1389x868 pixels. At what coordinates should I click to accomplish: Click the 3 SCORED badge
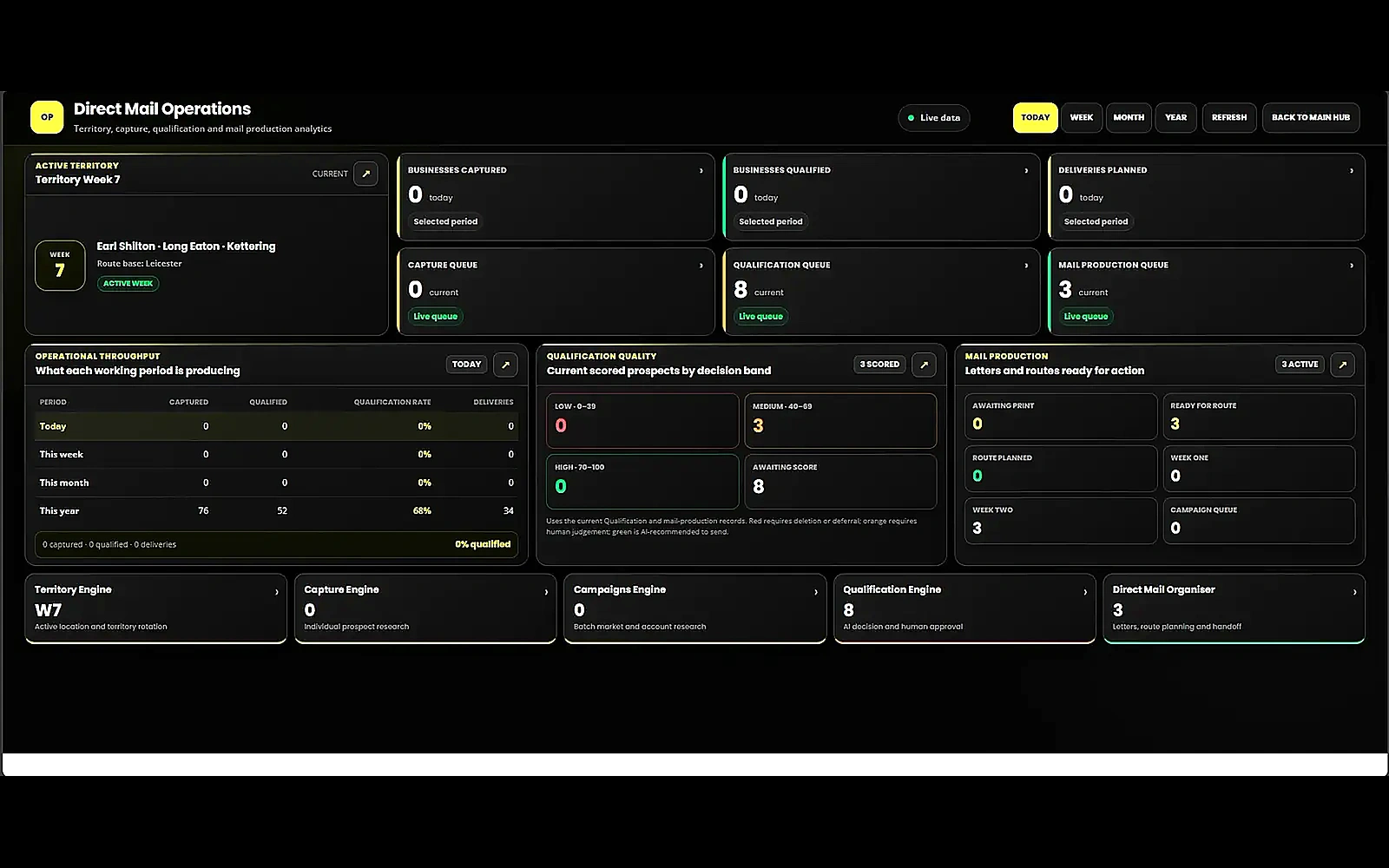point(879,365)
